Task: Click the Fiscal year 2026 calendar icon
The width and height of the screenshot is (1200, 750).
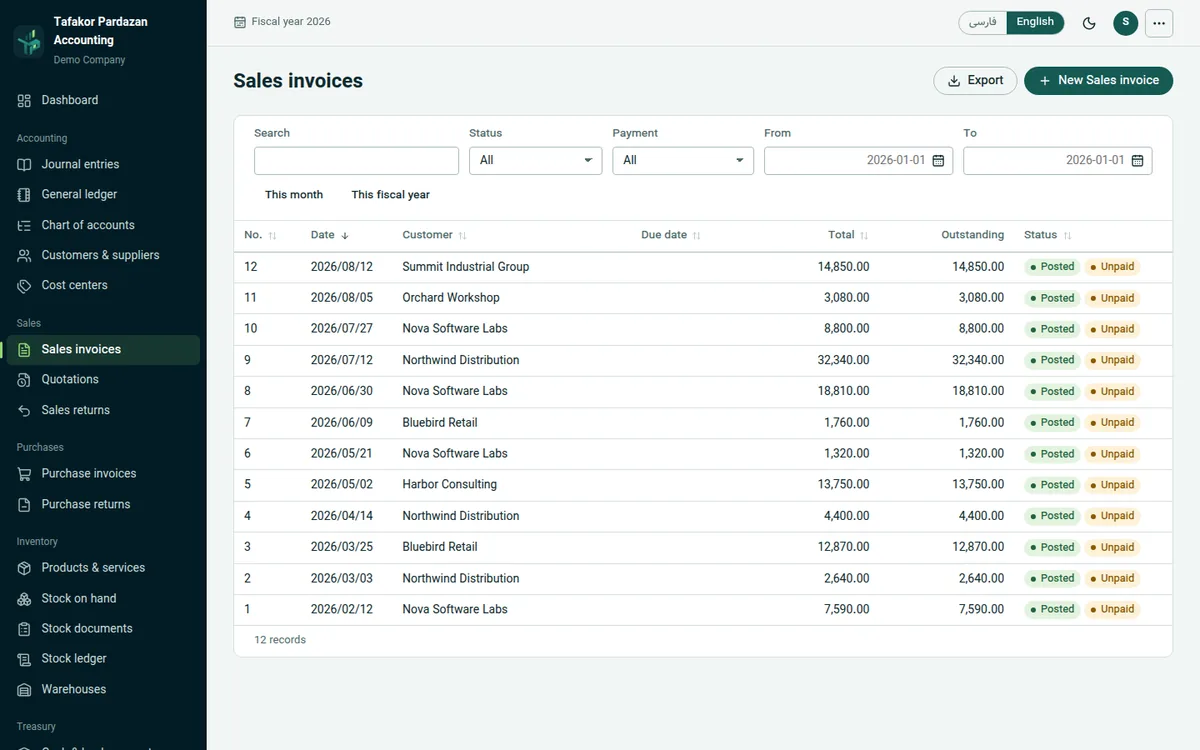Action: coord(239,22)
